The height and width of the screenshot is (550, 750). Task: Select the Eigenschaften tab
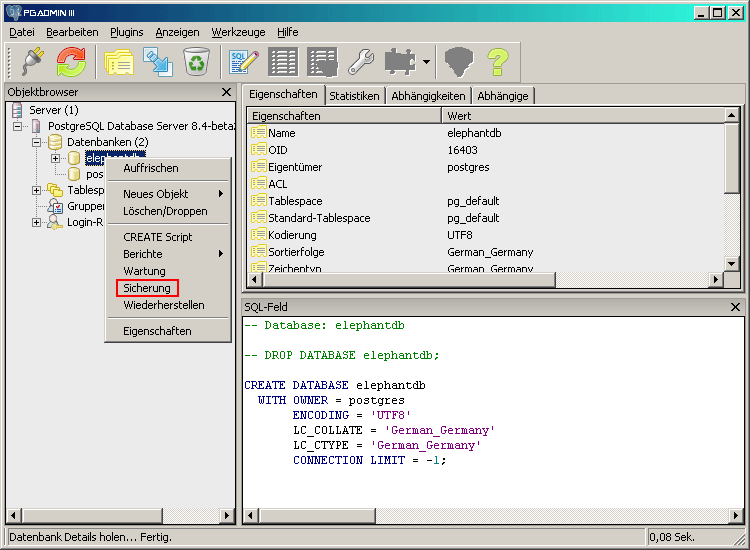point(283,94)
